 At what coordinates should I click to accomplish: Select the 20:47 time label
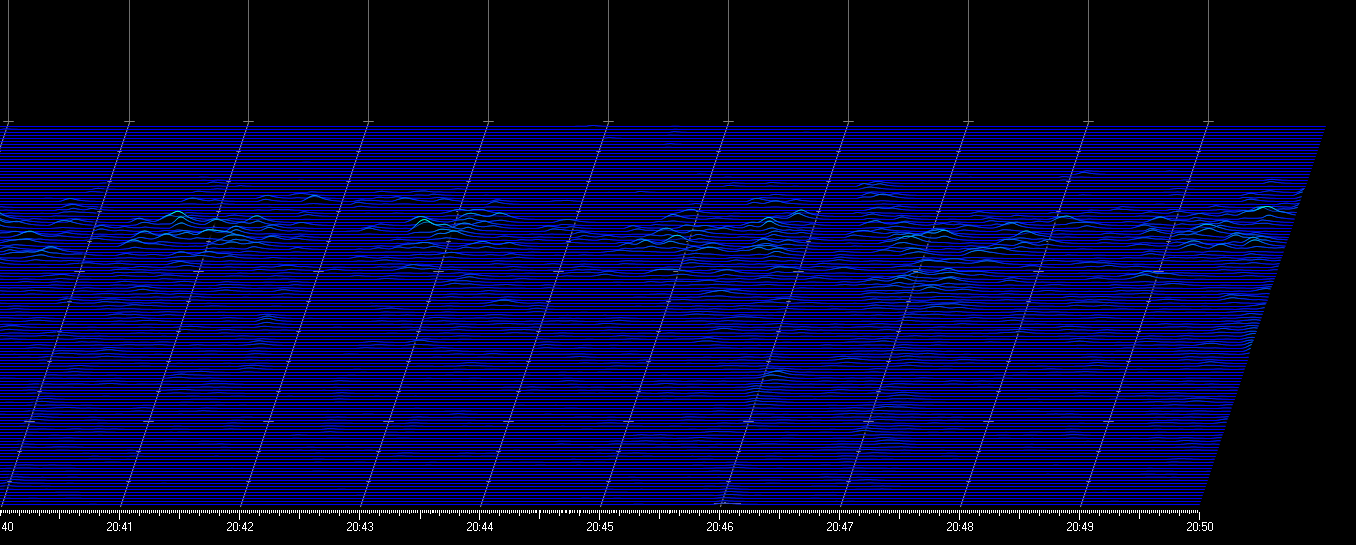coord(840,526)
